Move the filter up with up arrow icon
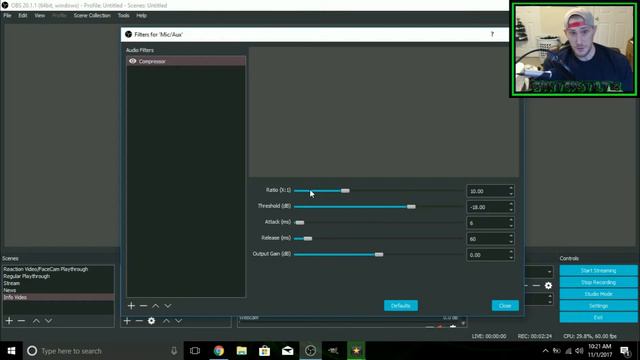The height and width of the screenshot is (360, 640). (x=156, y=306)
